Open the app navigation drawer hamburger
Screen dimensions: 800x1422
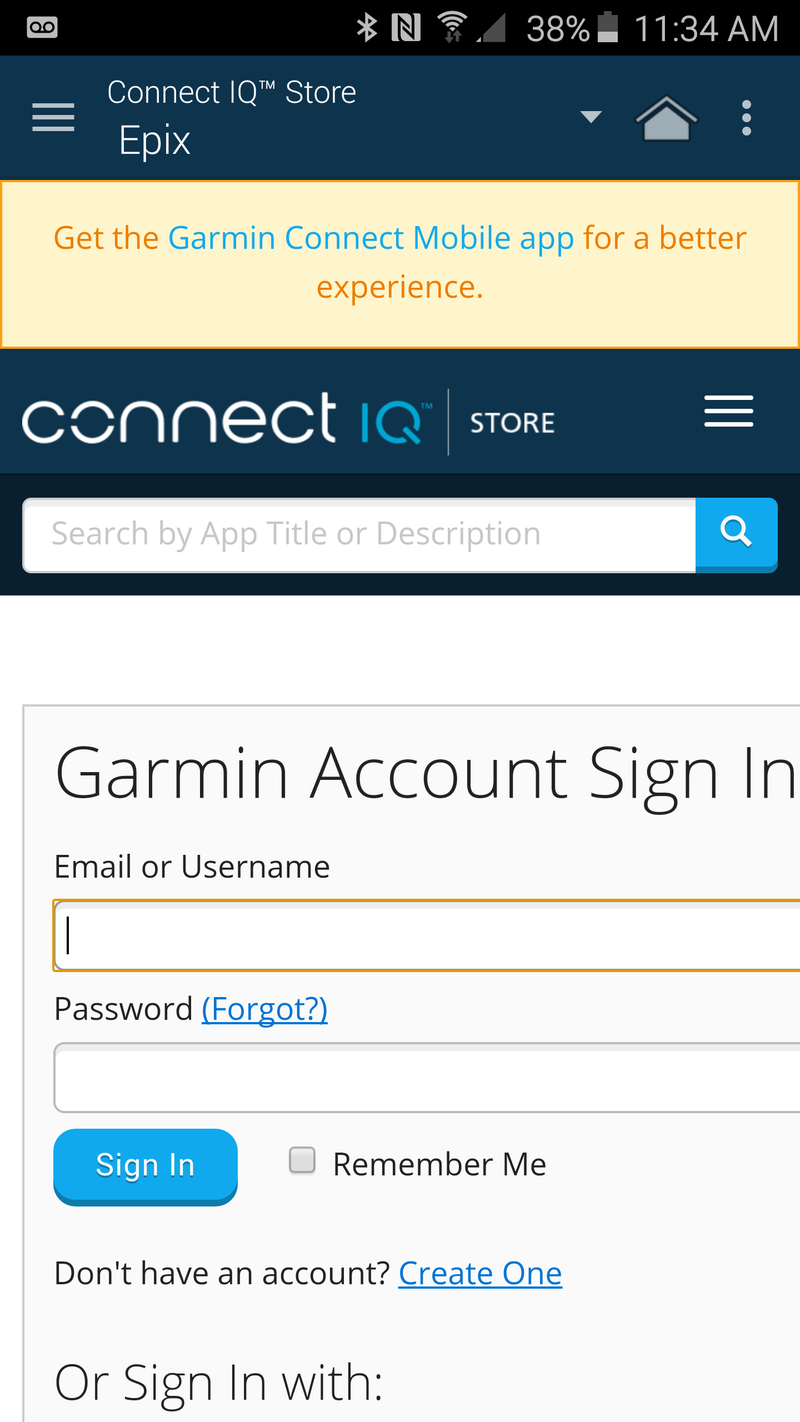point(53,118)
